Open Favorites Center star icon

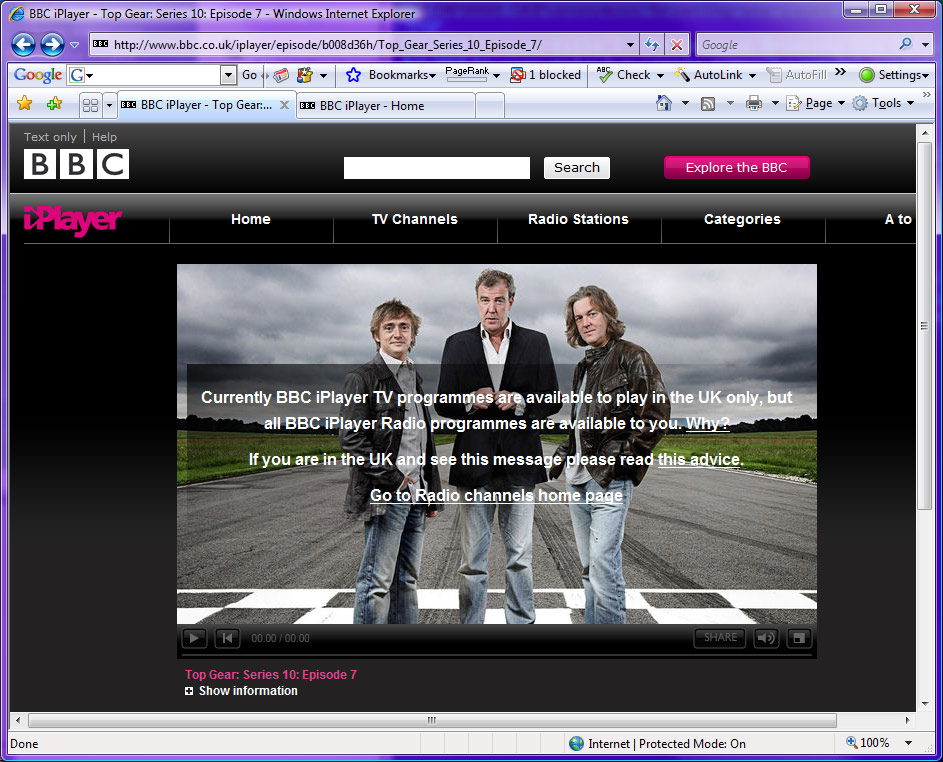25,103
